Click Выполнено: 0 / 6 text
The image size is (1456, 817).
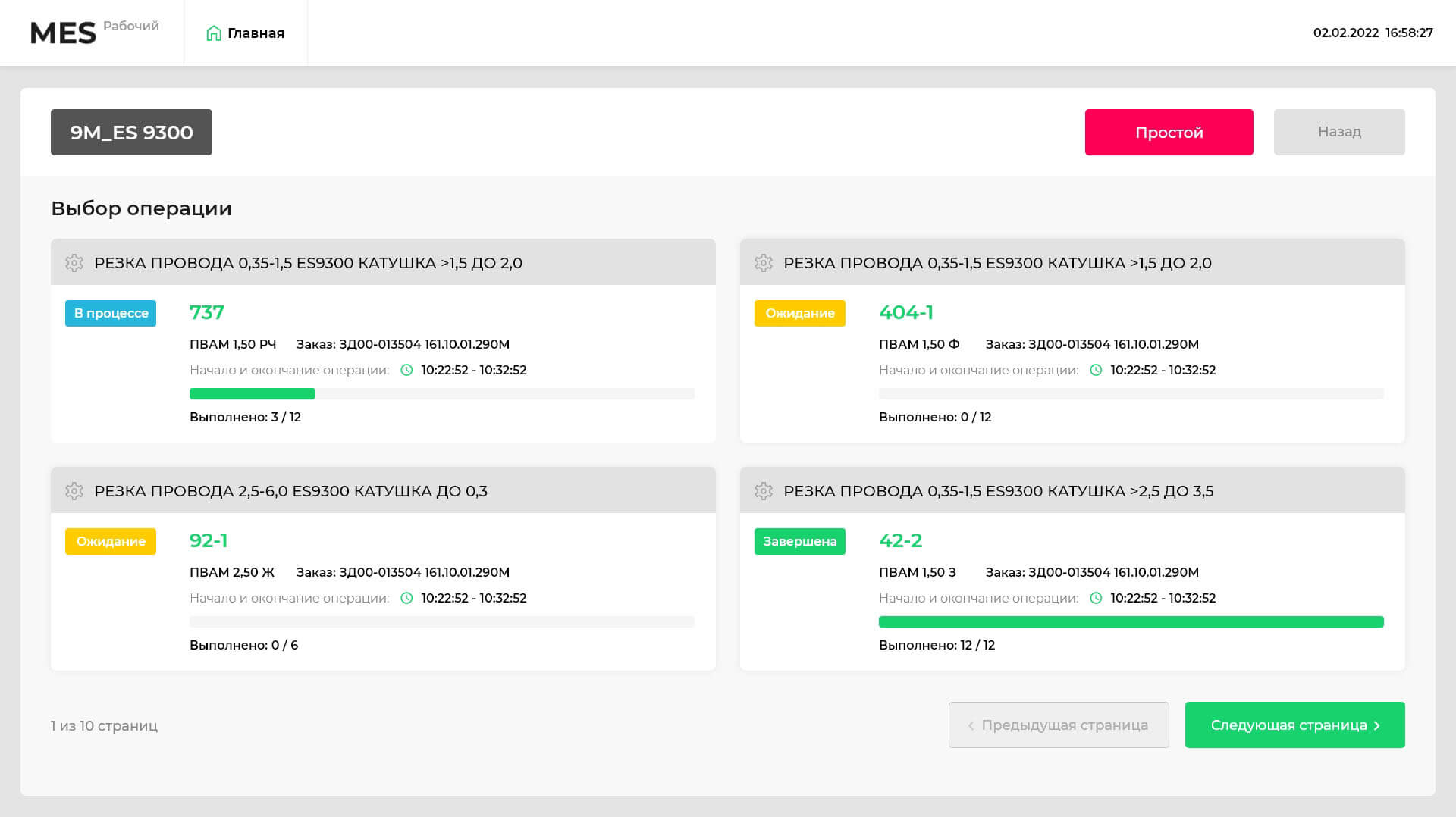click(x=243, y=645)
